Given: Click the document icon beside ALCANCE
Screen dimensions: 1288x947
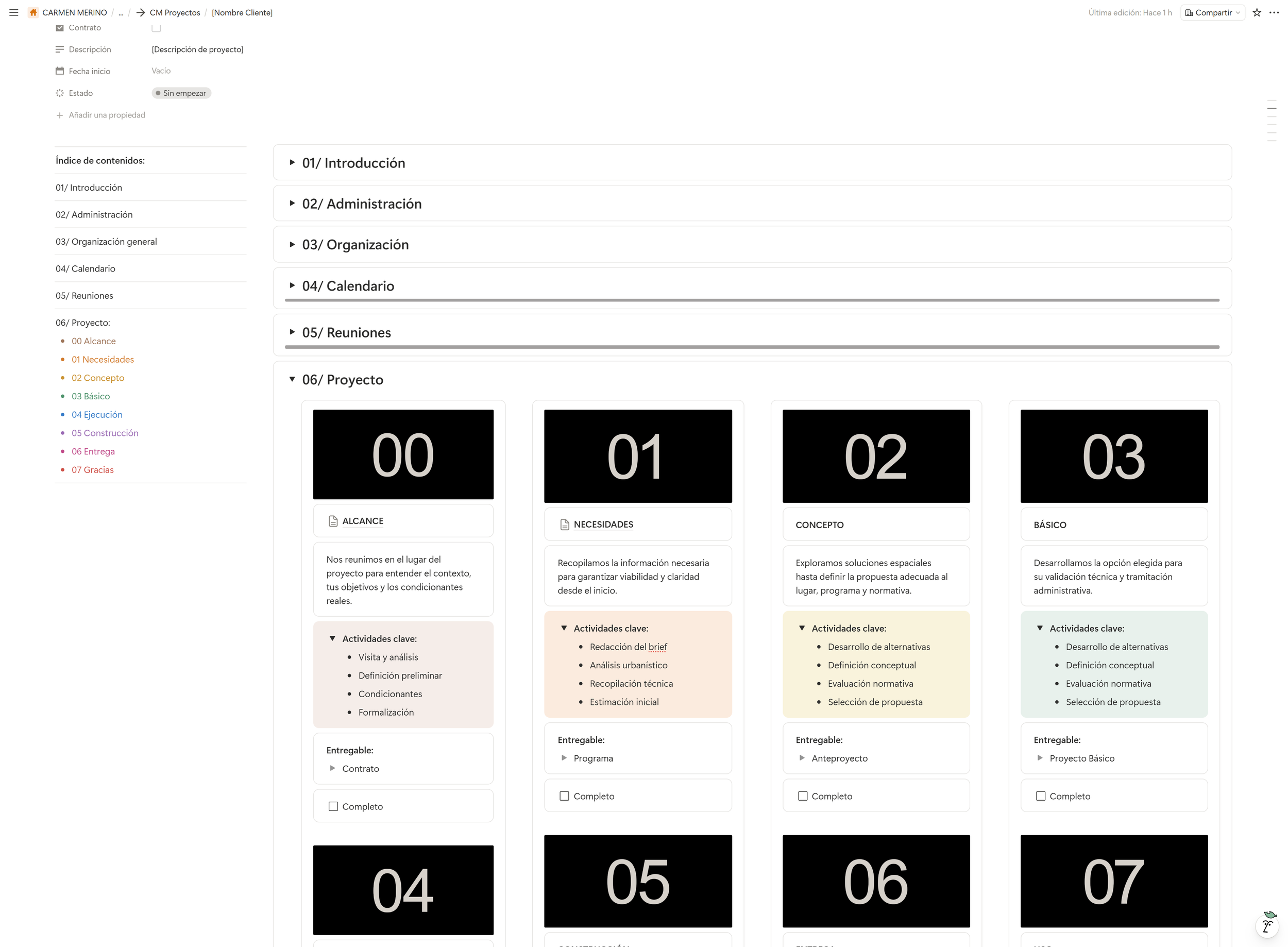Looking at the screenshot, I should (332, 520).
